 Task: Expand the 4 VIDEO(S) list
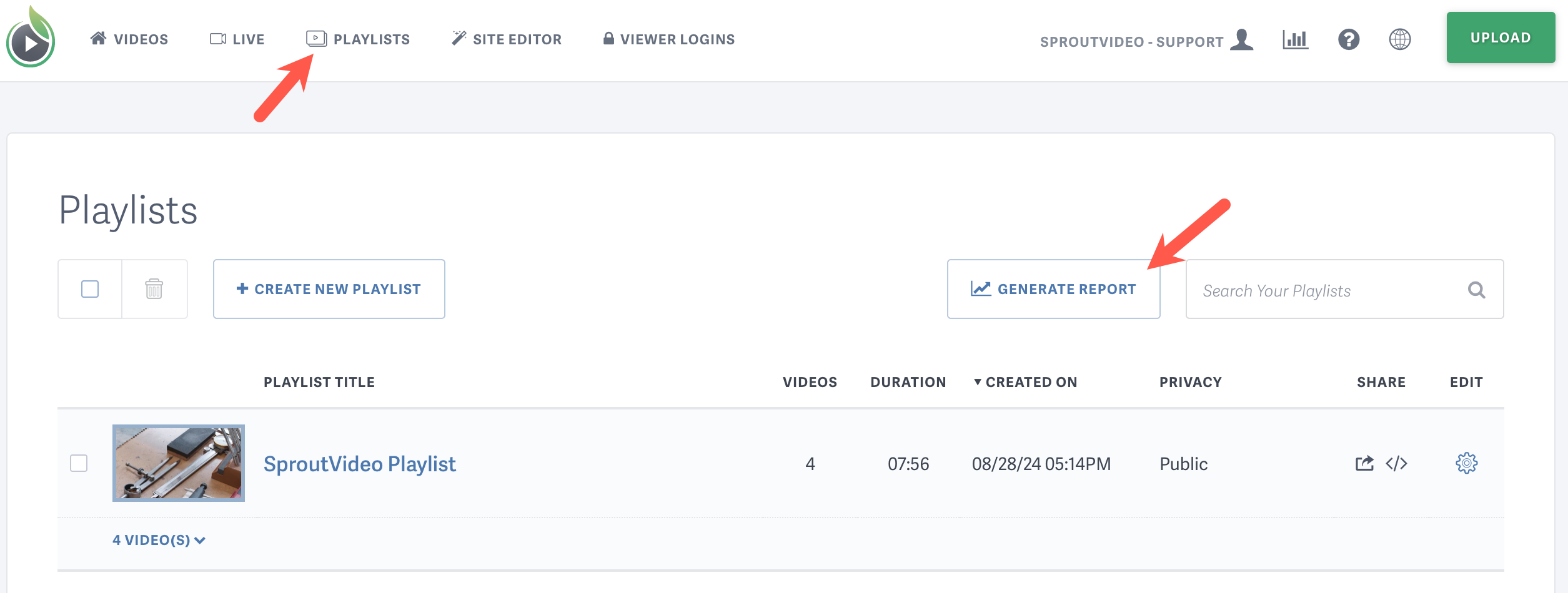[159, 540]
